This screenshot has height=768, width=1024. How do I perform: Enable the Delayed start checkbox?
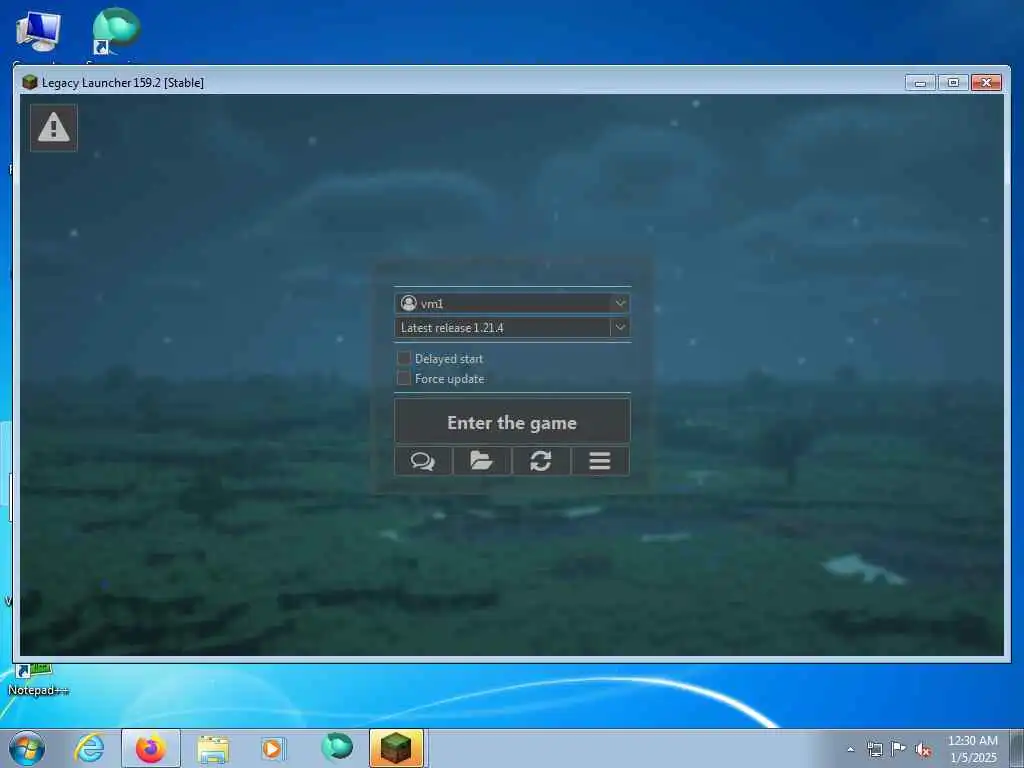[404, 358]
